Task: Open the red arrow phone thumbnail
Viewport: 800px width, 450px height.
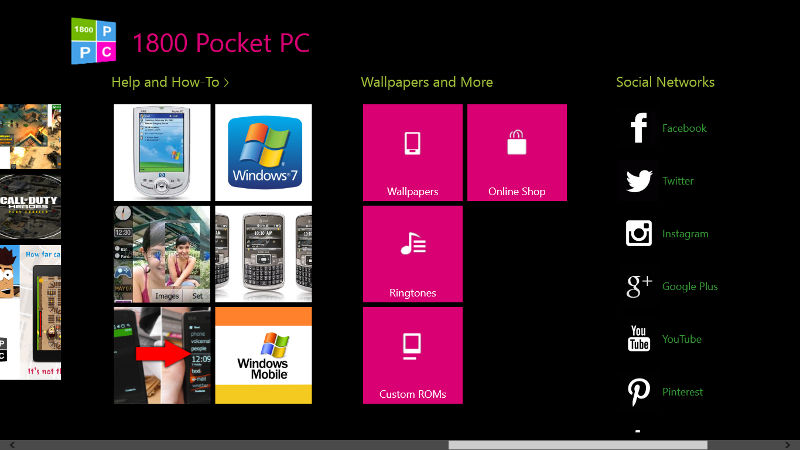Action: 162,355
